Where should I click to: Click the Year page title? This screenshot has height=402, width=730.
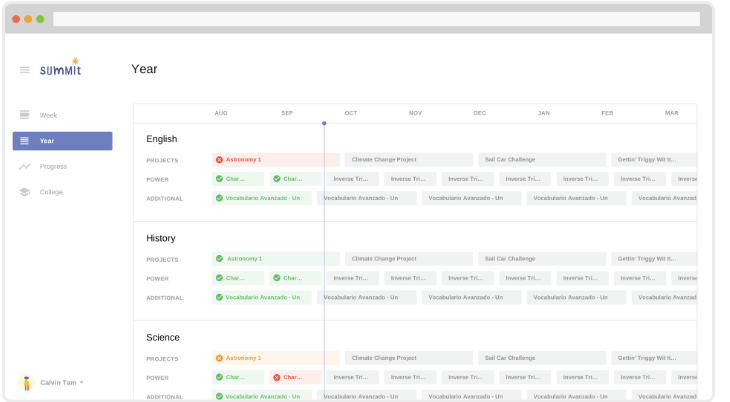(x=144, y=69)
